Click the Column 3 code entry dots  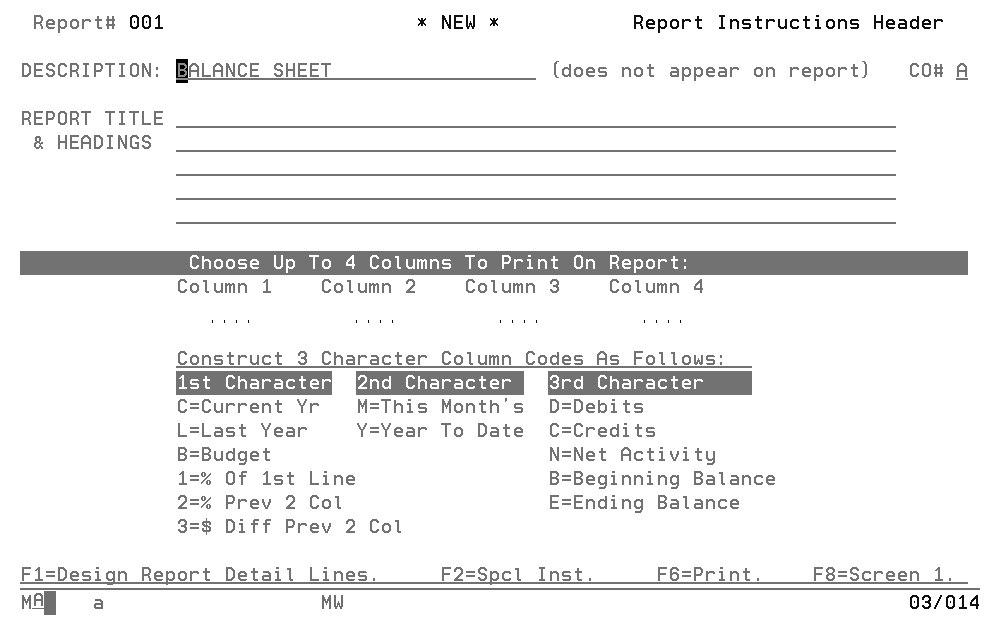point(519,321)
